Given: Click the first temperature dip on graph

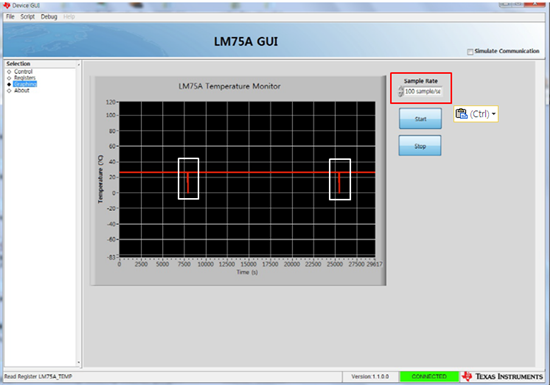Looking at the screenshot, I should tap(188, 182).
